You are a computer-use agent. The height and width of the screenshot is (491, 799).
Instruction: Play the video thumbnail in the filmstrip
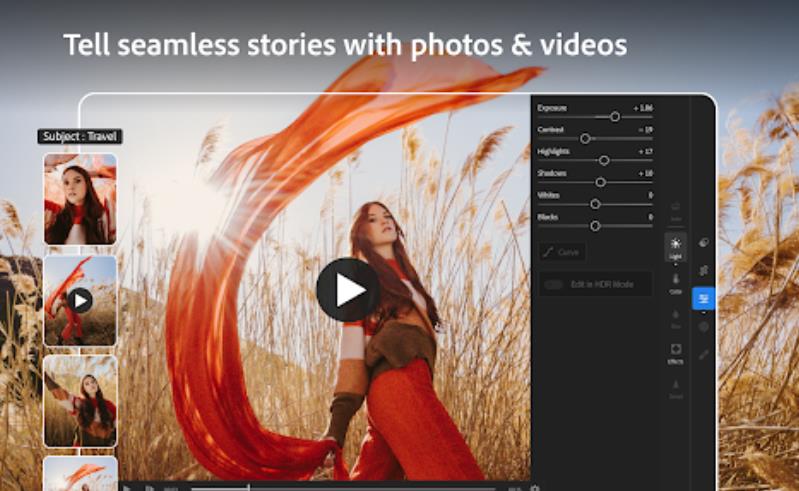[80, 301]
